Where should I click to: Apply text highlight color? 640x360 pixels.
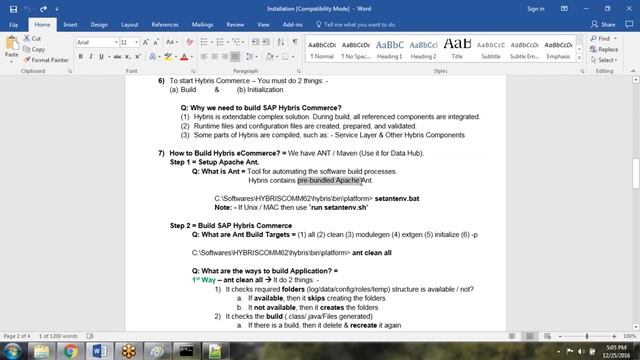pos(168,57)
